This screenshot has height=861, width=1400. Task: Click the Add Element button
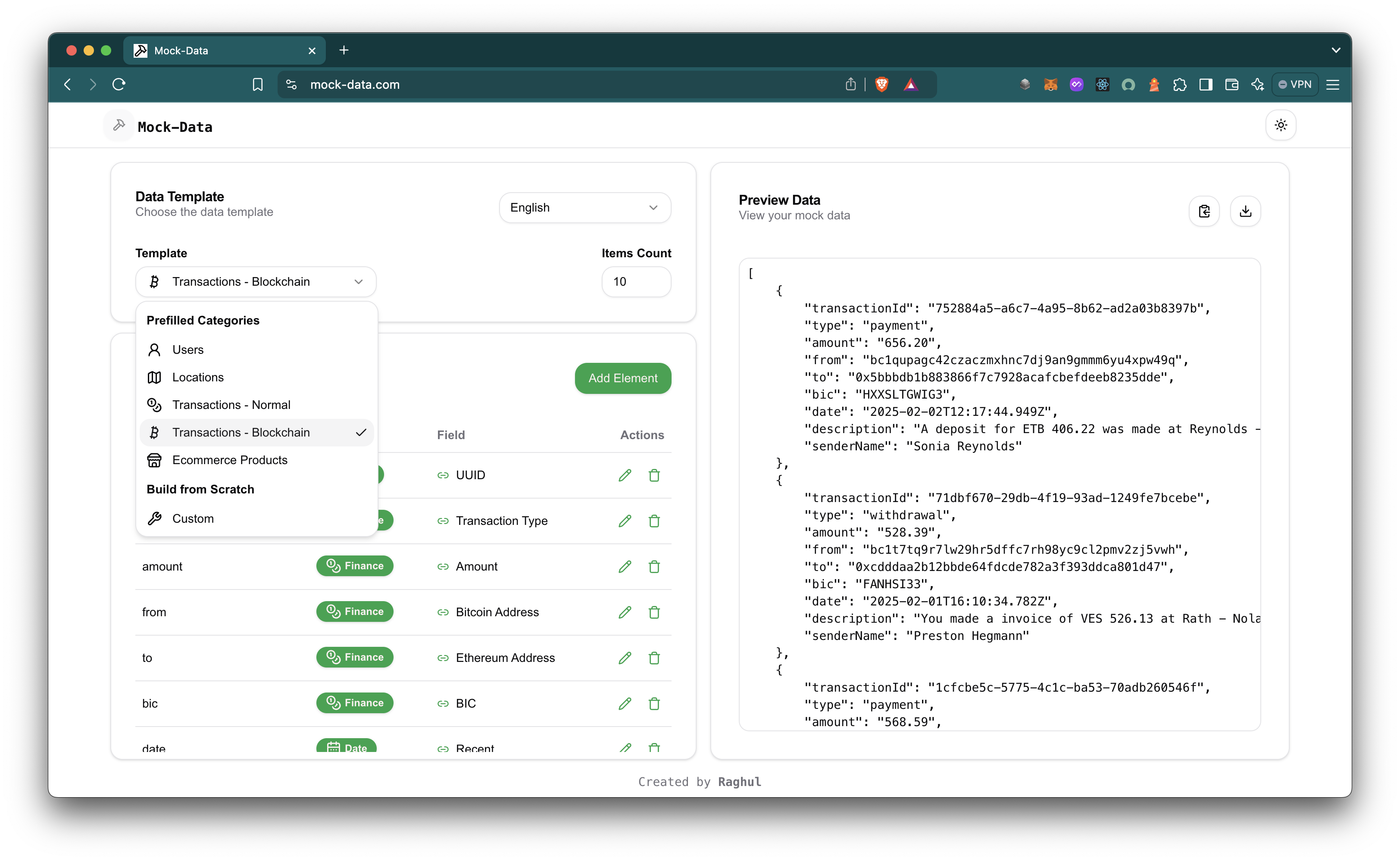click(622, 378)
